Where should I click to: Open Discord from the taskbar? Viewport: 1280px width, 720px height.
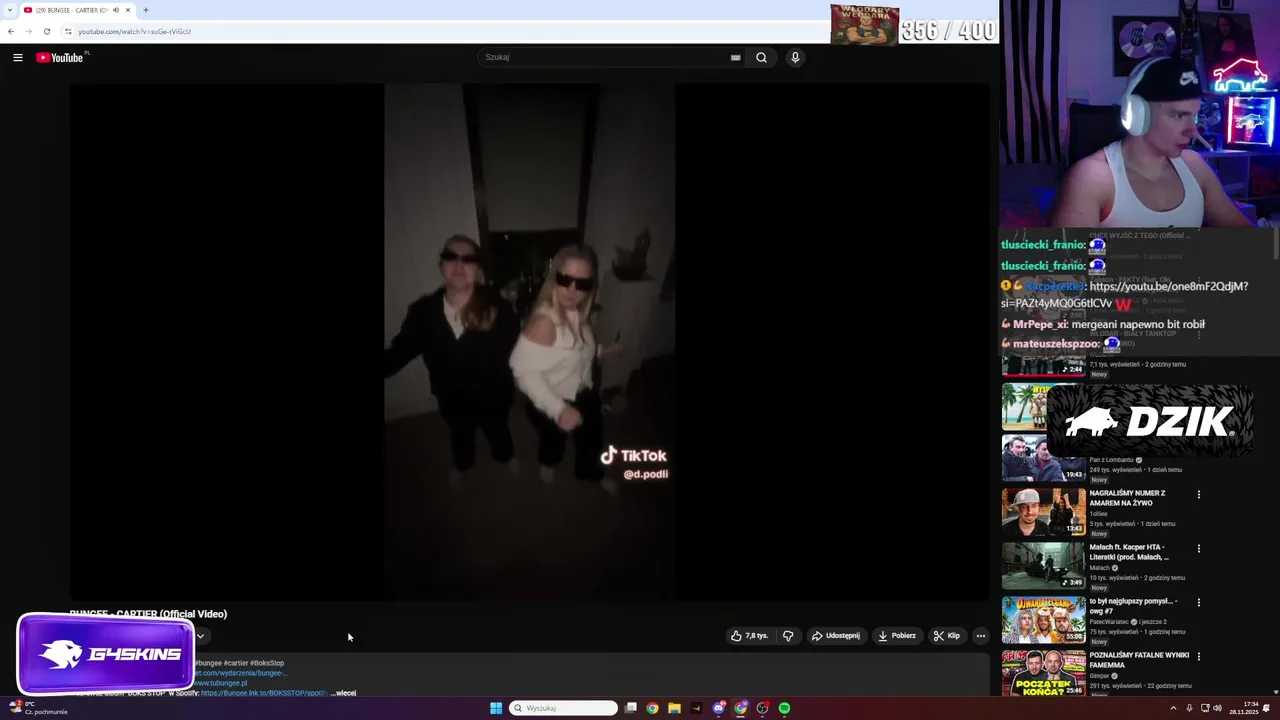(718, 708)
